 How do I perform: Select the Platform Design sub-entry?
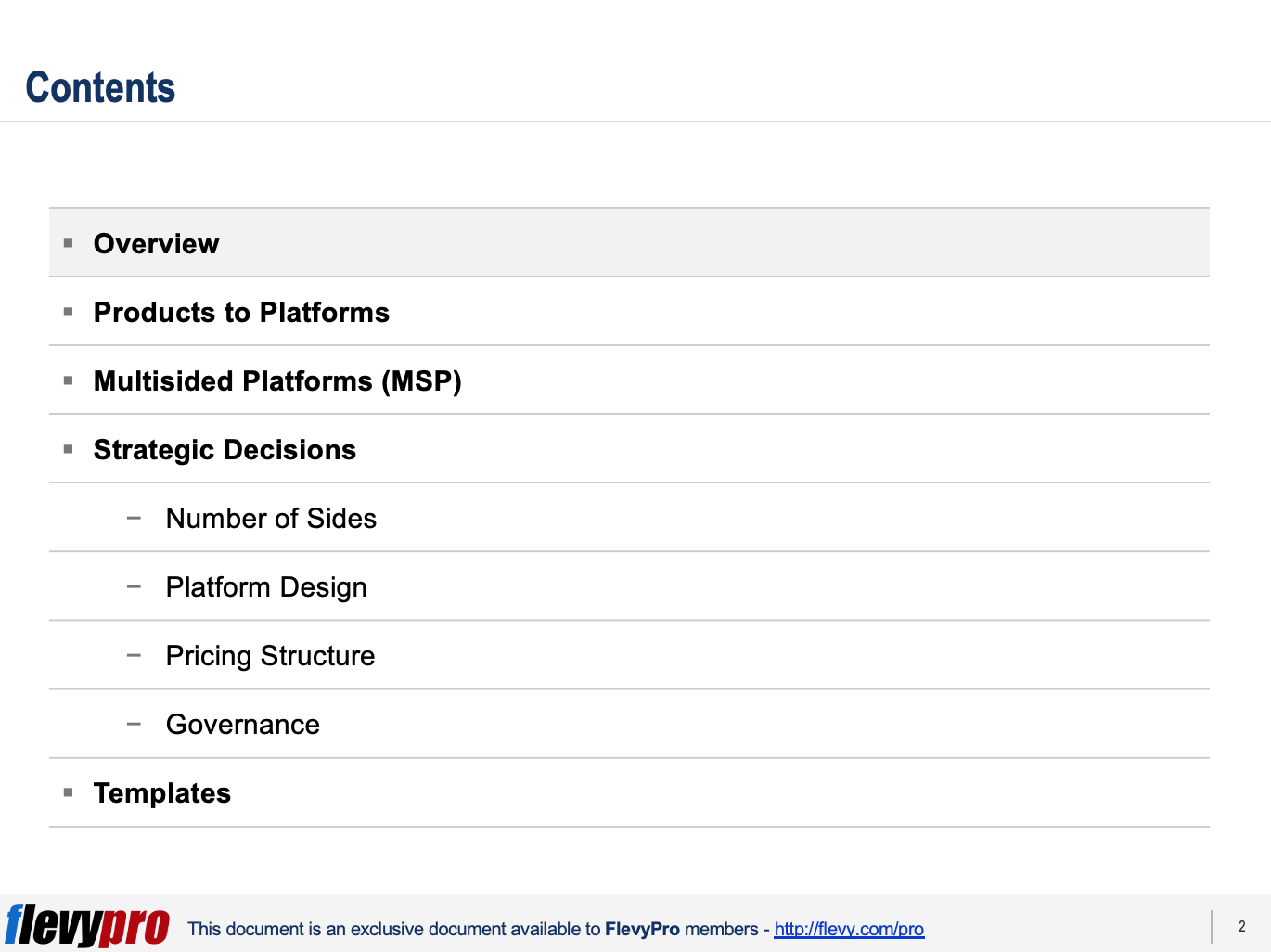(266, 586)
